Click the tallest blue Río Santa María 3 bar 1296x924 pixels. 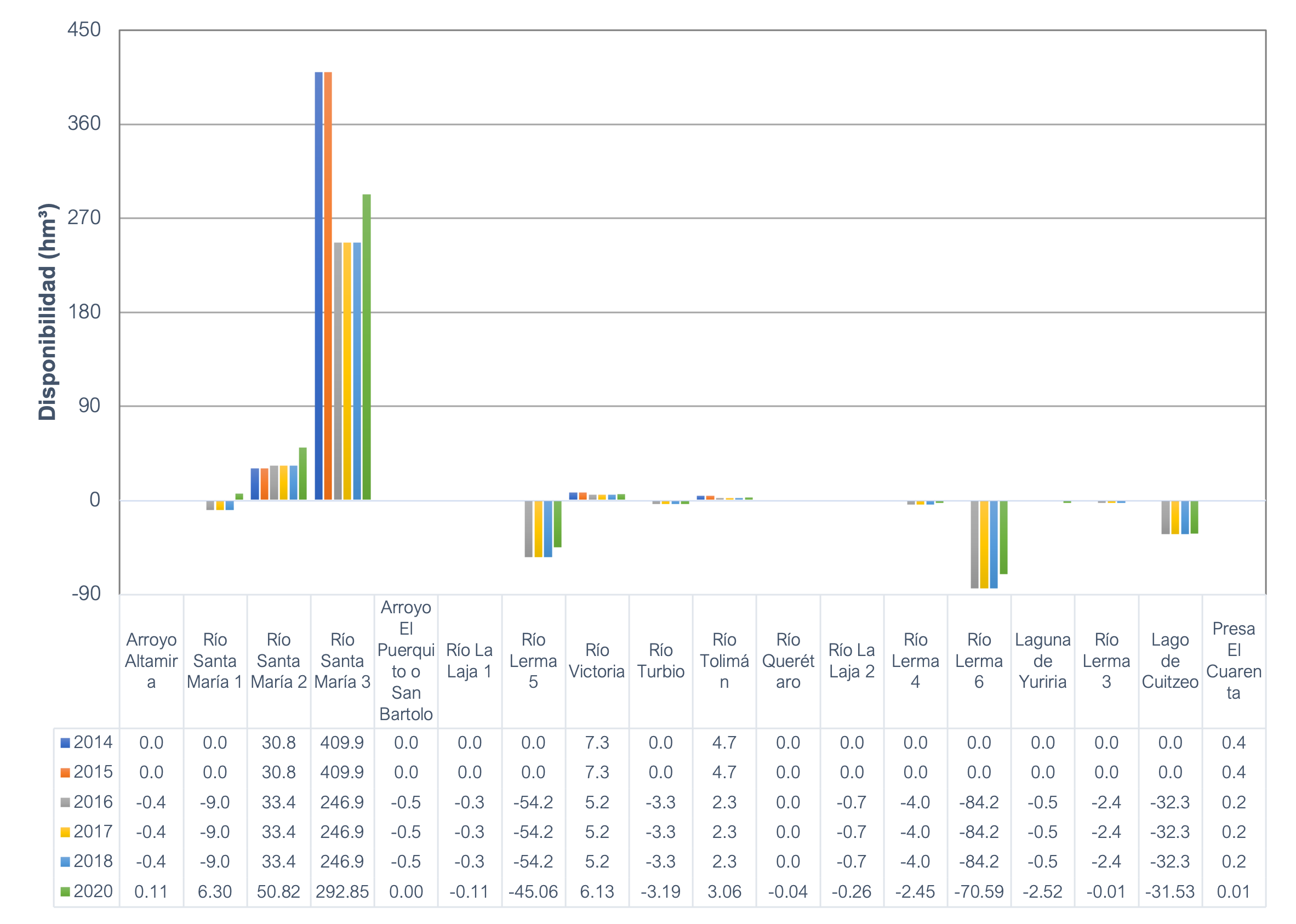318,286
